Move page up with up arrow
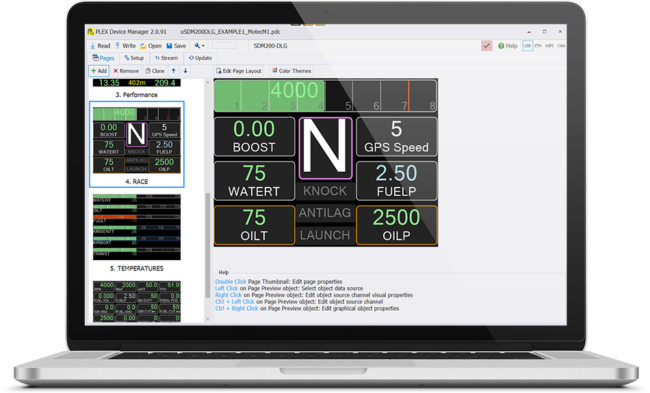Screen dimensions: 650x393 [x=174, y=71]
